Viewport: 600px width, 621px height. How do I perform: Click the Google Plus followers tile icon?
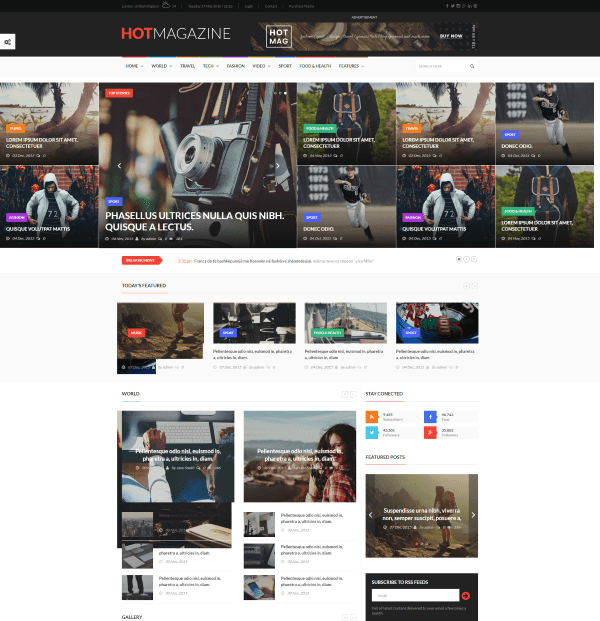(x=430, y=432)
